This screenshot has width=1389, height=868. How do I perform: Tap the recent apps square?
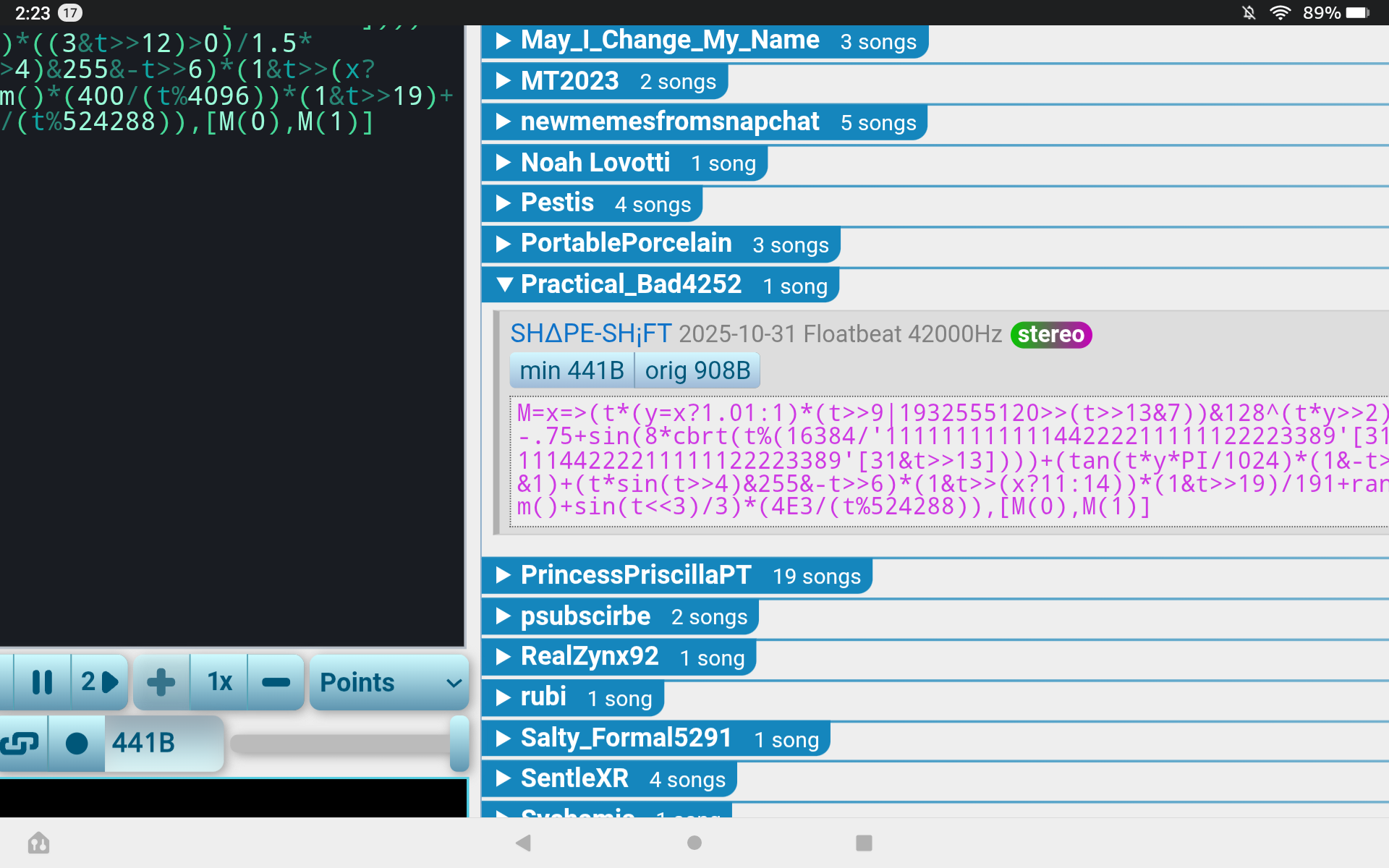864,843
